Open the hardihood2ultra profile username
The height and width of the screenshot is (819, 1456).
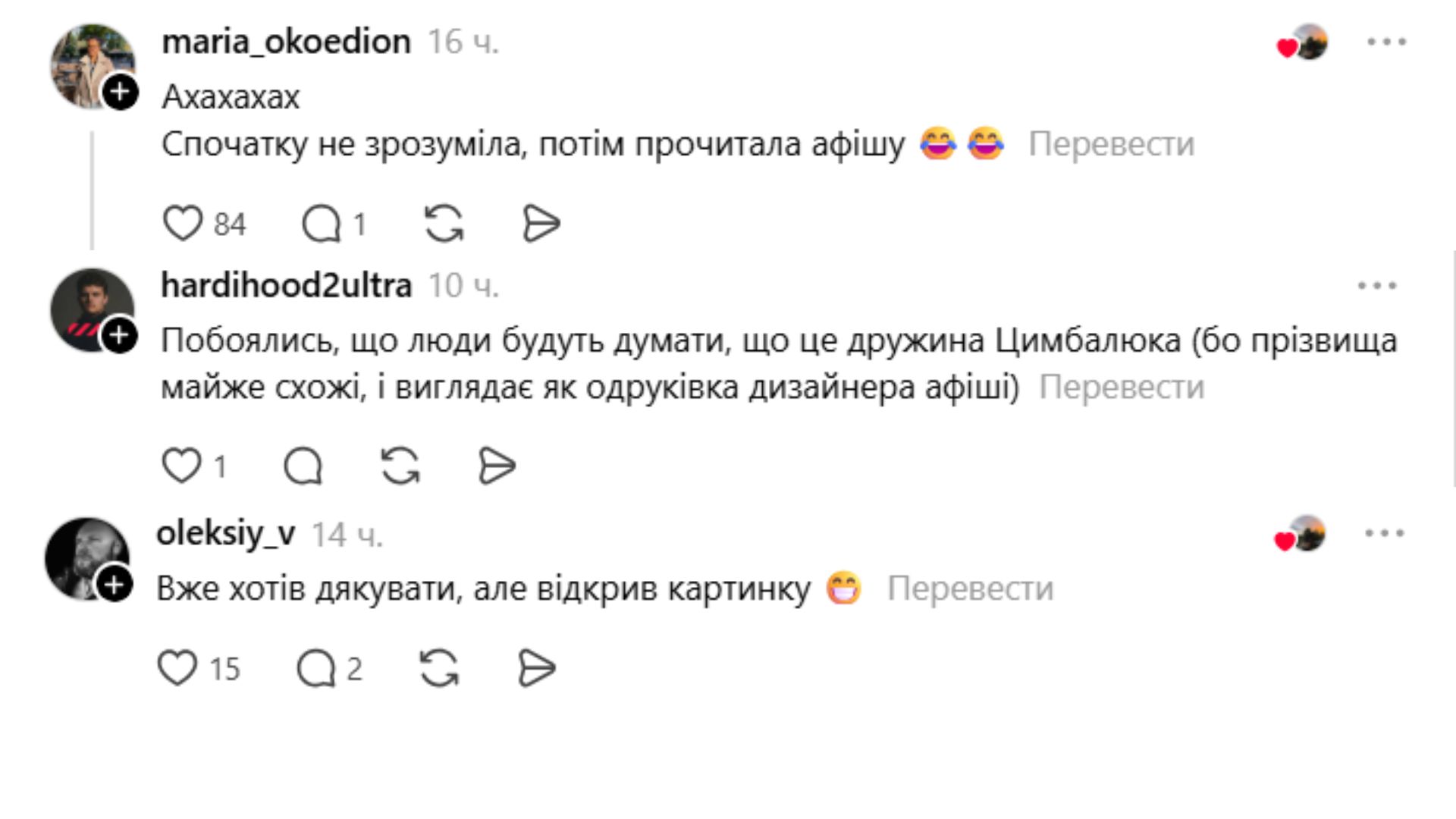[286, 286]
